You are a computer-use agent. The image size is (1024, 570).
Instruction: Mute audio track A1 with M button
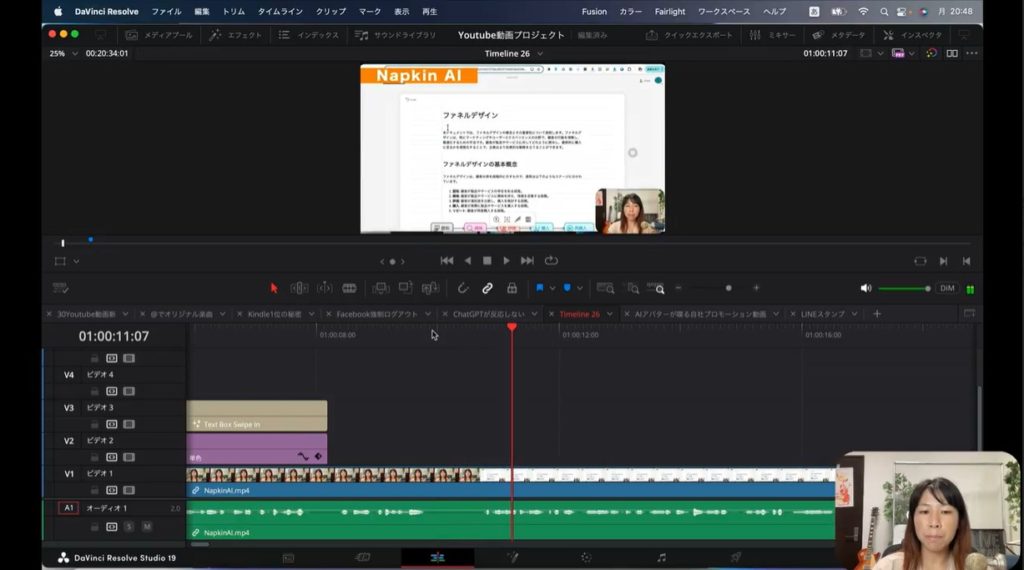click(146, 526)
